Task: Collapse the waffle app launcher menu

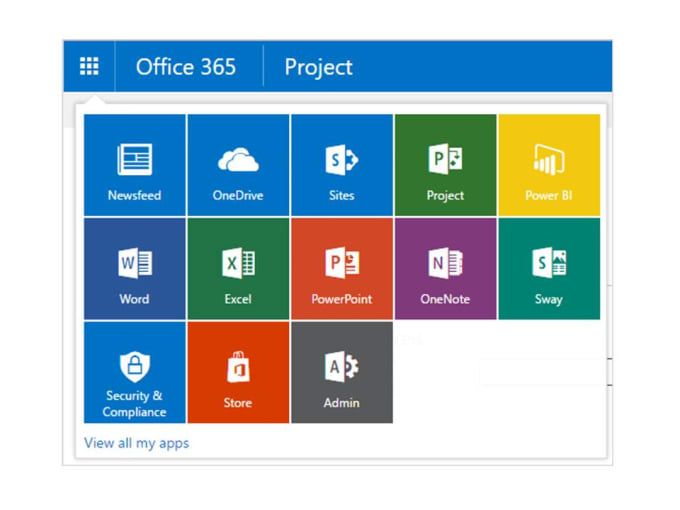Action: coord(89,66)
